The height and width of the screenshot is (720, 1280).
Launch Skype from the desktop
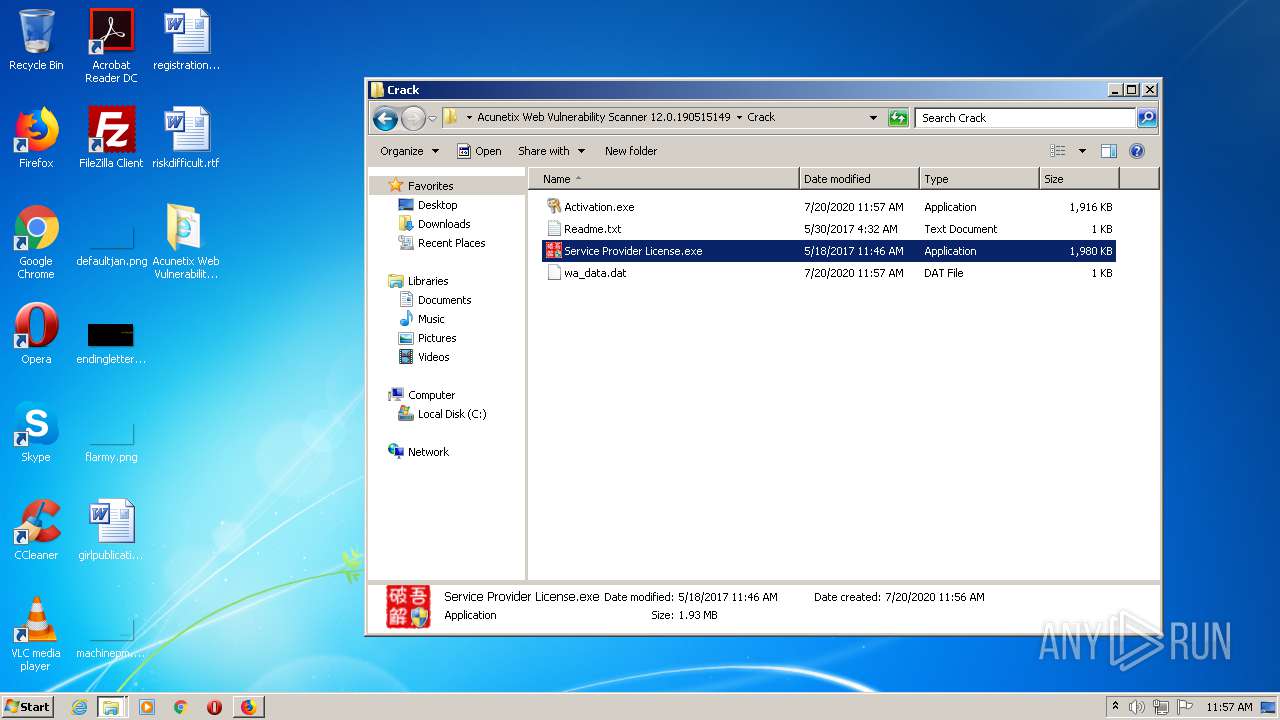(x=36, y=432)
